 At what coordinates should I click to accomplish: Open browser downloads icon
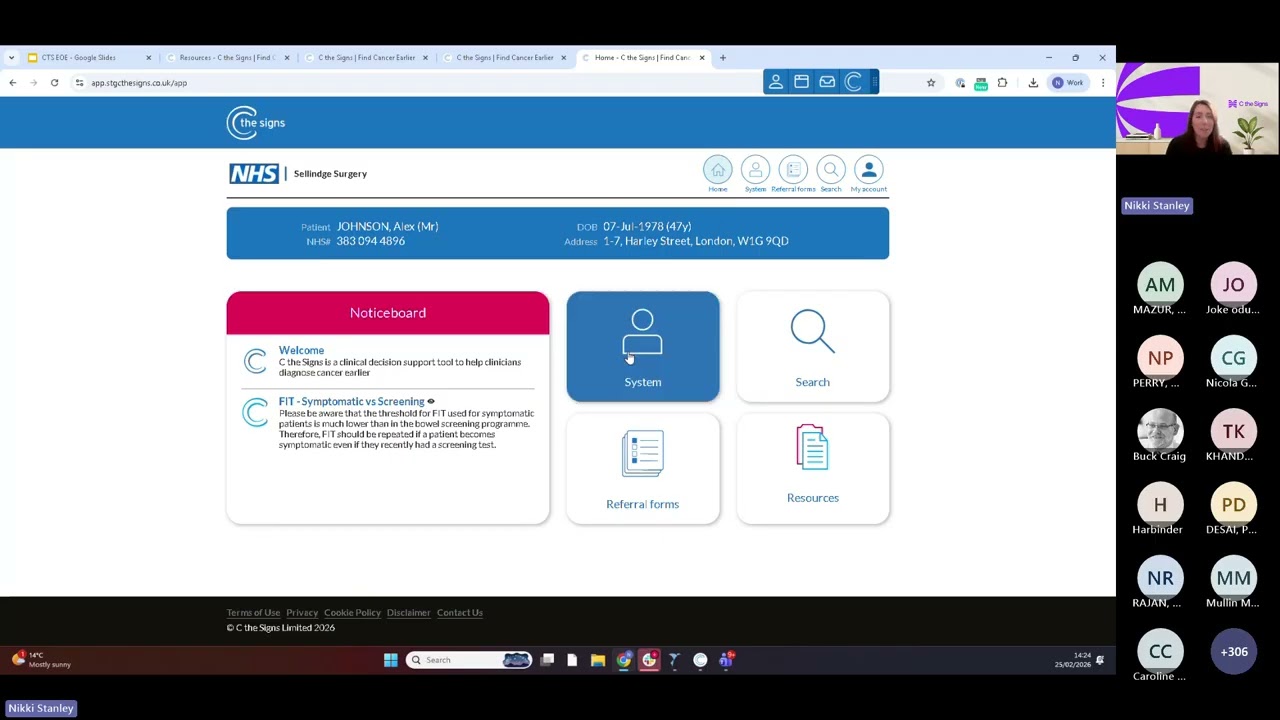[x=1033, y=83]
